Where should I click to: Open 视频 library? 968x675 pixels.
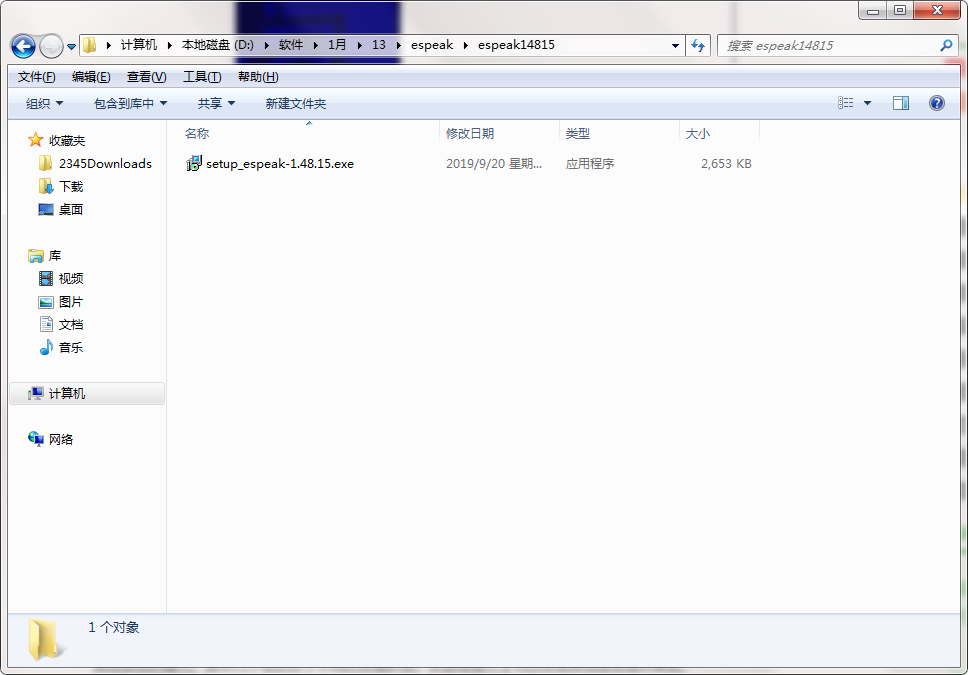click(70, 279)
